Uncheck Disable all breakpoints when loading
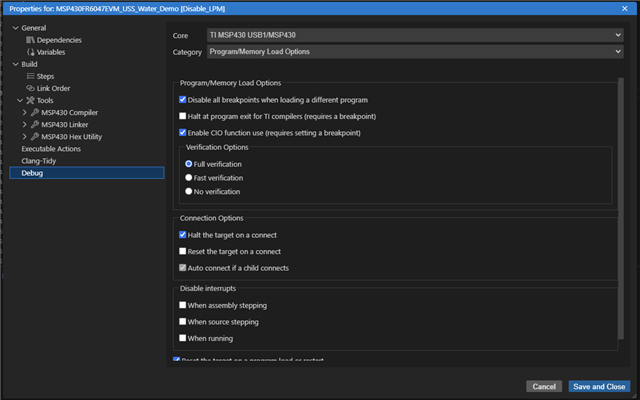 [x=183, y=100]
